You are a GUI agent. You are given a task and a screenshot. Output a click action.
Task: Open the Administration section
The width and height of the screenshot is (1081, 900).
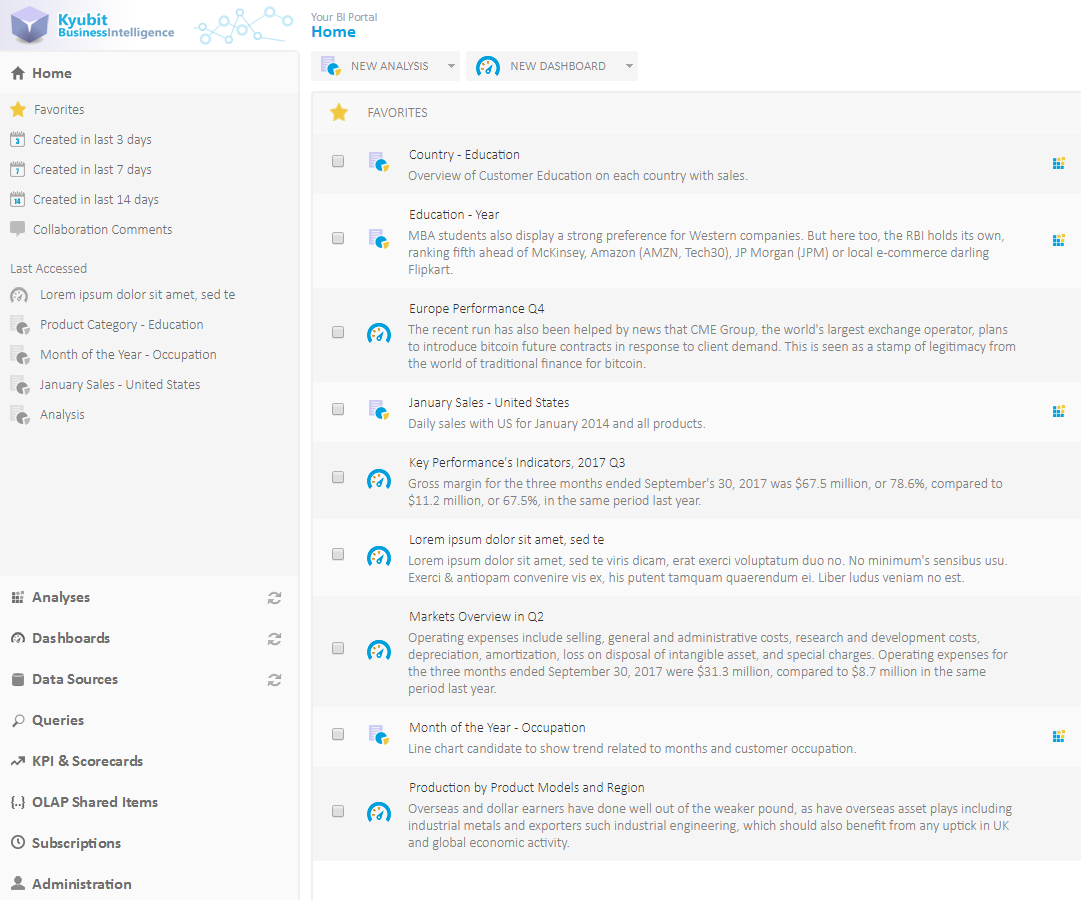click(81, 884)
